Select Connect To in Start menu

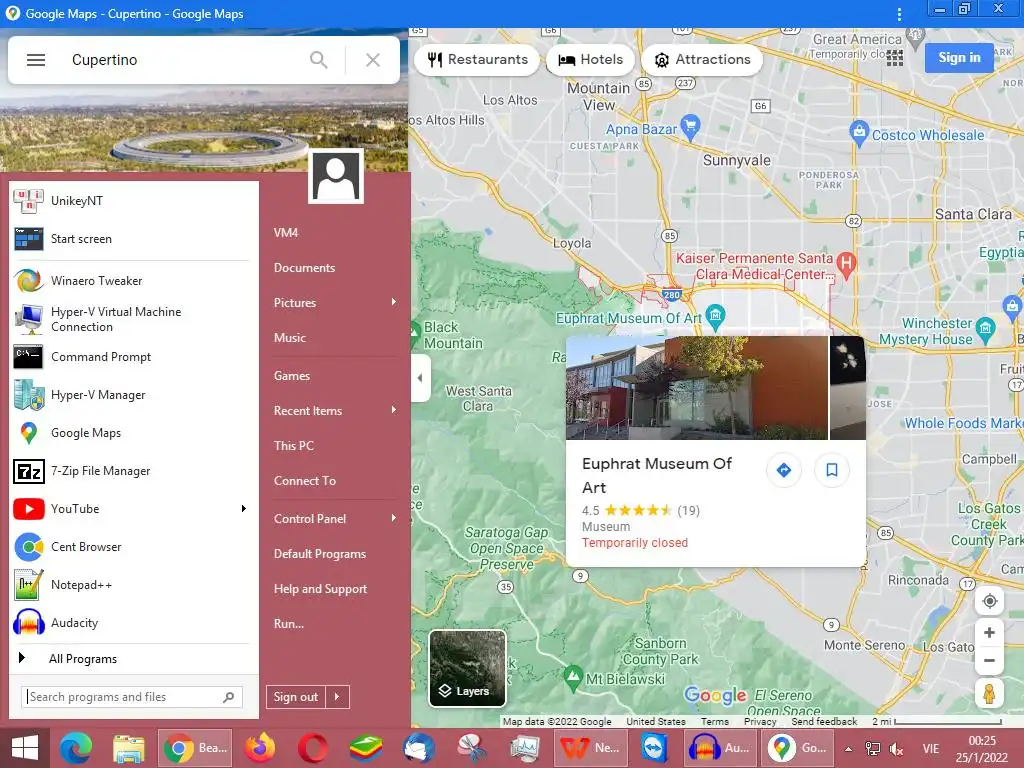[x=305, y=481]
